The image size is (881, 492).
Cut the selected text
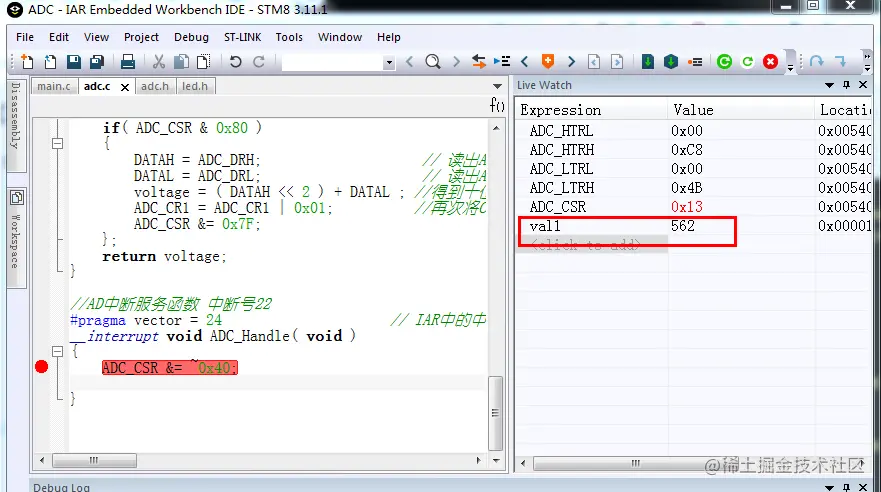[x=159, y=61]
